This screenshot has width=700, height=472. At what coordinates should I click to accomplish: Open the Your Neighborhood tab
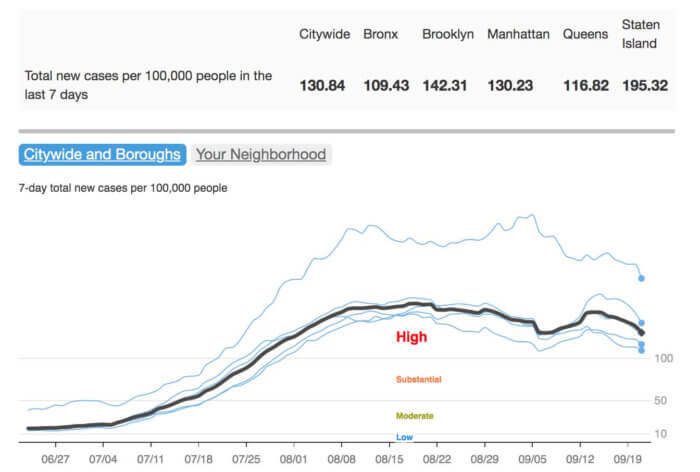tap(260, 155)
